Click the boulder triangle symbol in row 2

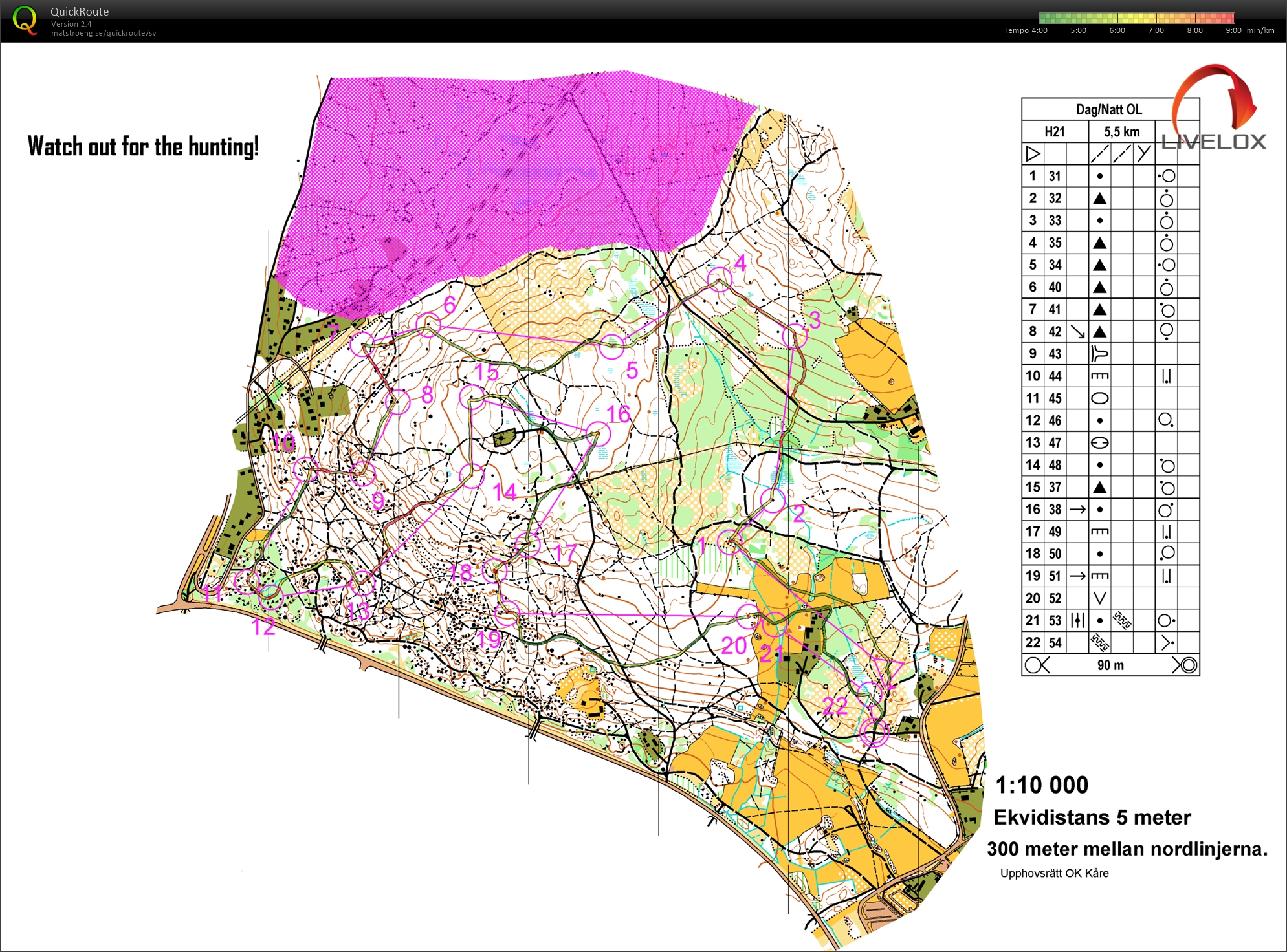1099,199
